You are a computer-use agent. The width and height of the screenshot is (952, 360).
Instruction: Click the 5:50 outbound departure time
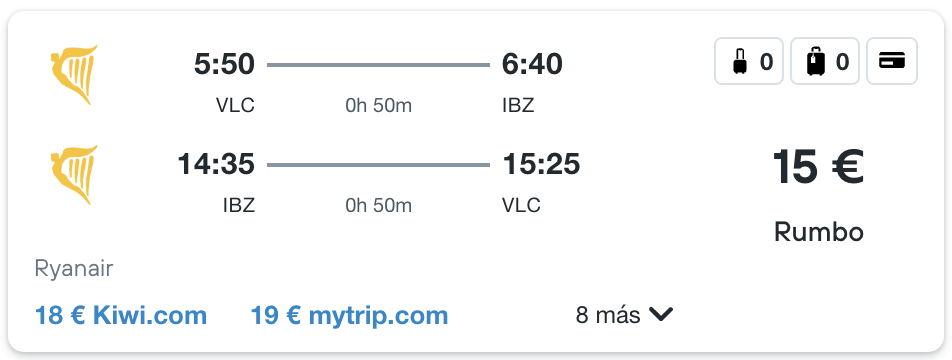pos(224,64)
